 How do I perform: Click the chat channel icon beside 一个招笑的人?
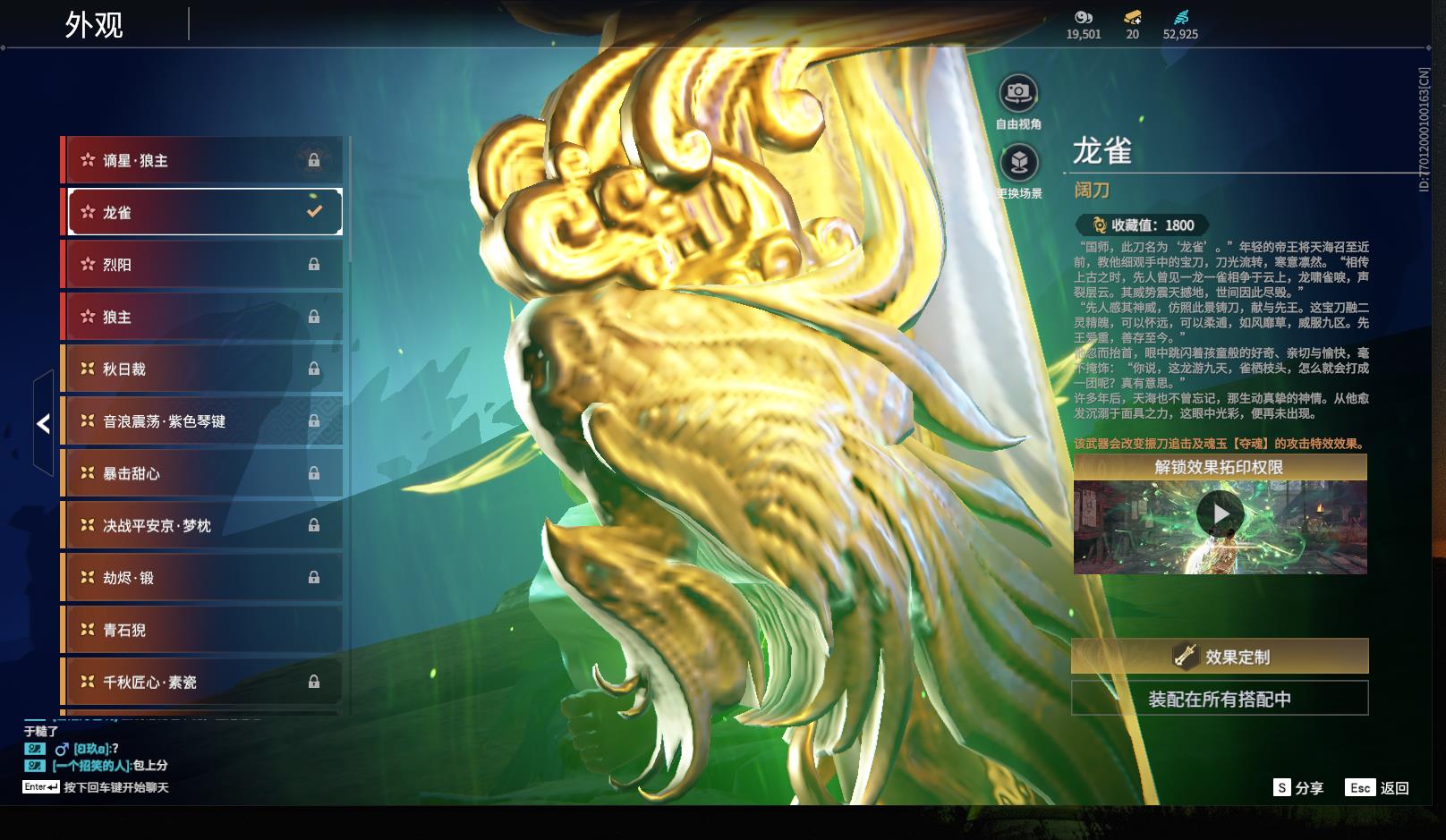[34, 766]
